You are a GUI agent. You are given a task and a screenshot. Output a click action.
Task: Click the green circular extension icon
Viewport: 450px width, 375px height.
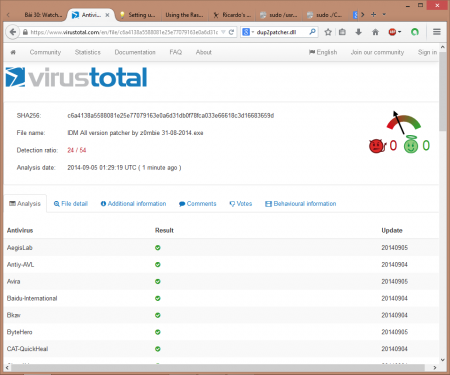click(x=415, y=32)
